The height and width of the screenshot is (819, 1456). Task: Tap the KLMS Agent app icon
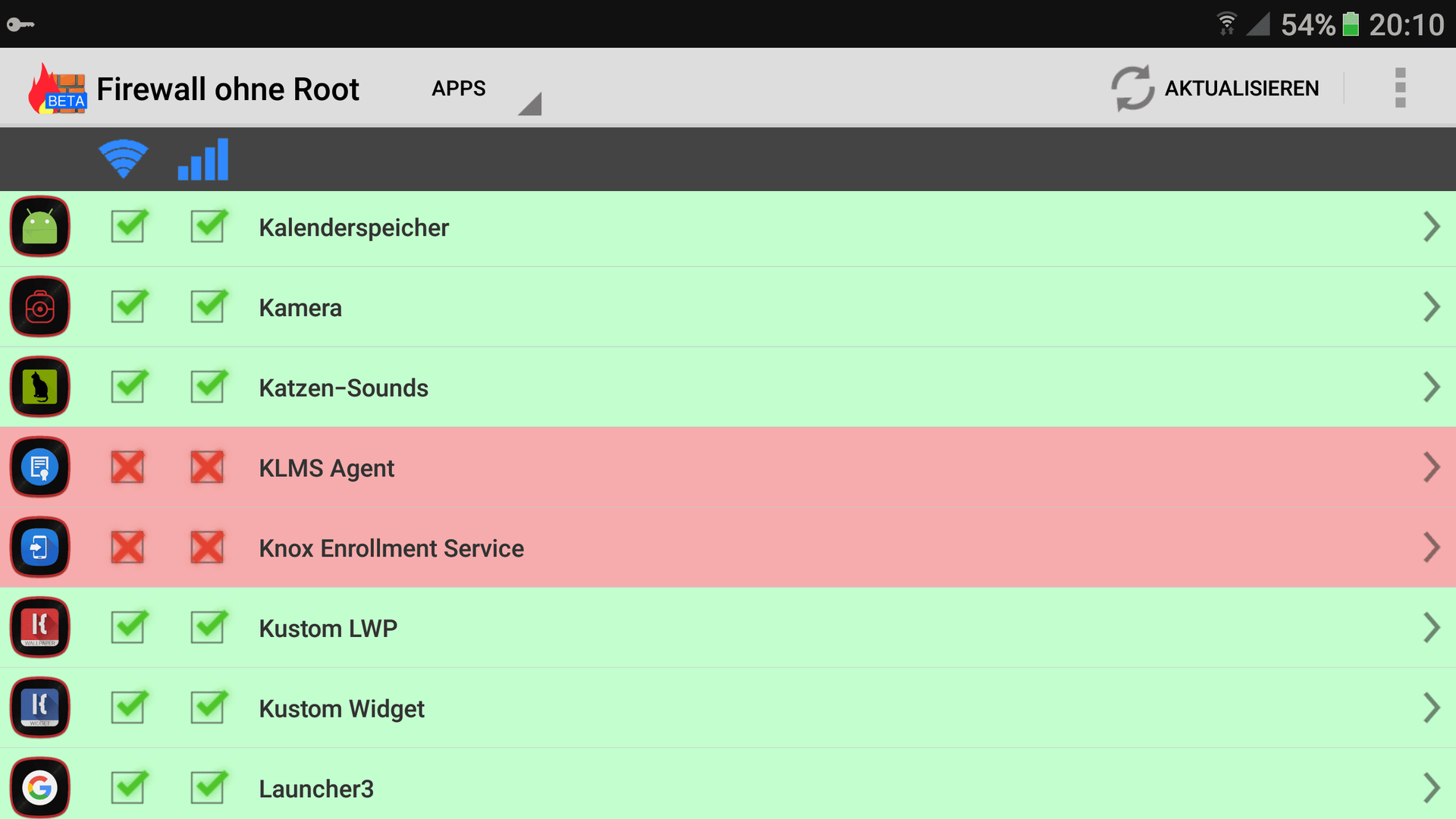pyautogui.click(x=40, y=467)
